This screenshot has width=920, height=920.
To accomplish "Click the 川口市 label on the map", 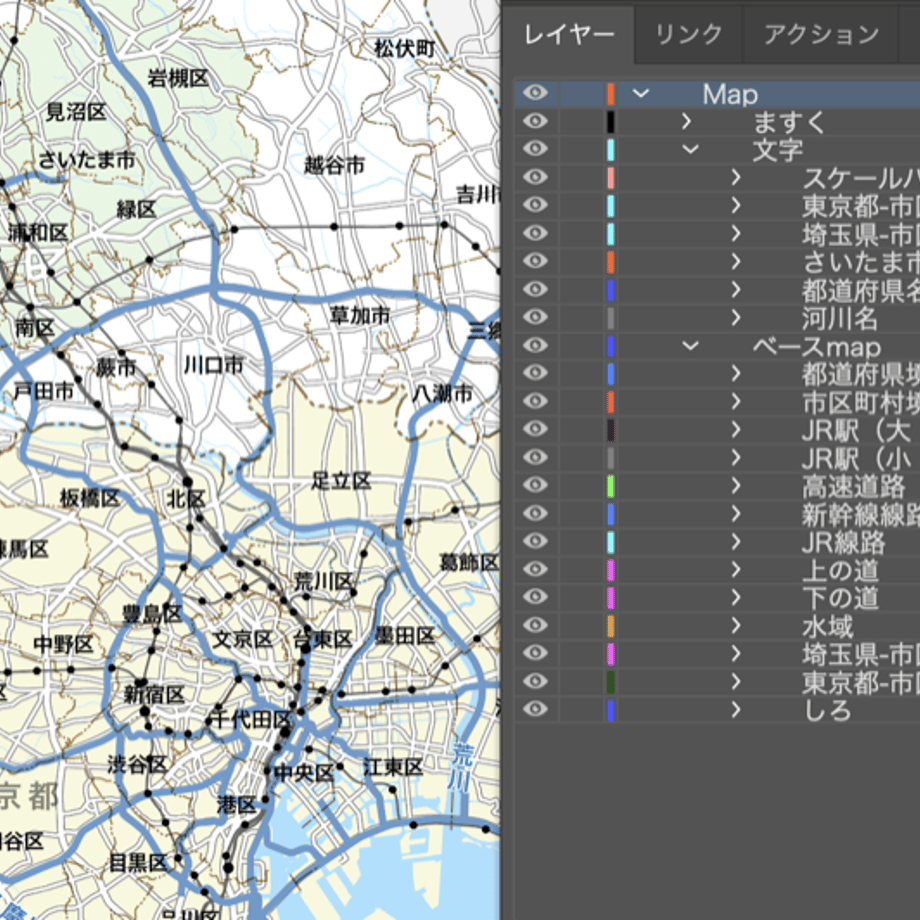I will (213, 365).
